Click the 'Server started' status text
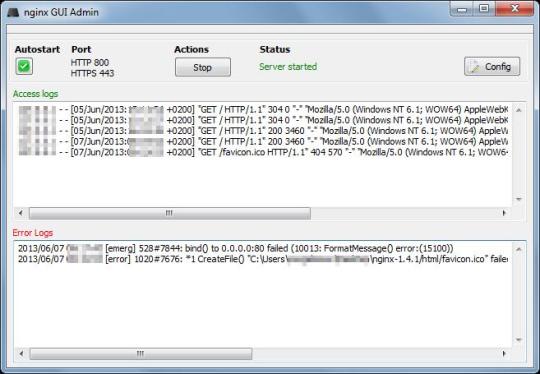Screen dimensions: 540x374 (288, 67)
